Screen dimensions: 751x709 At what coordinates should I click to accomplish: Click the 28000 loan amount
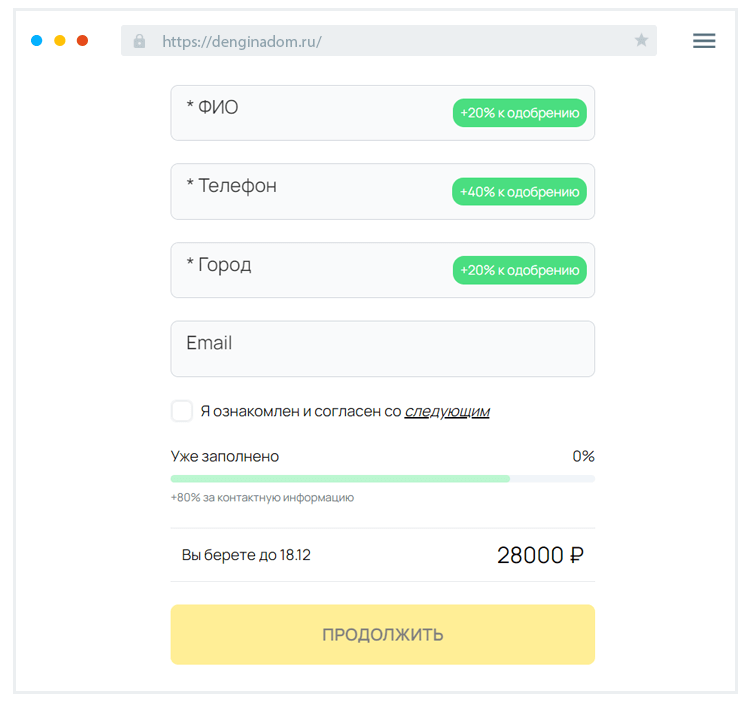tap(530, 556)
